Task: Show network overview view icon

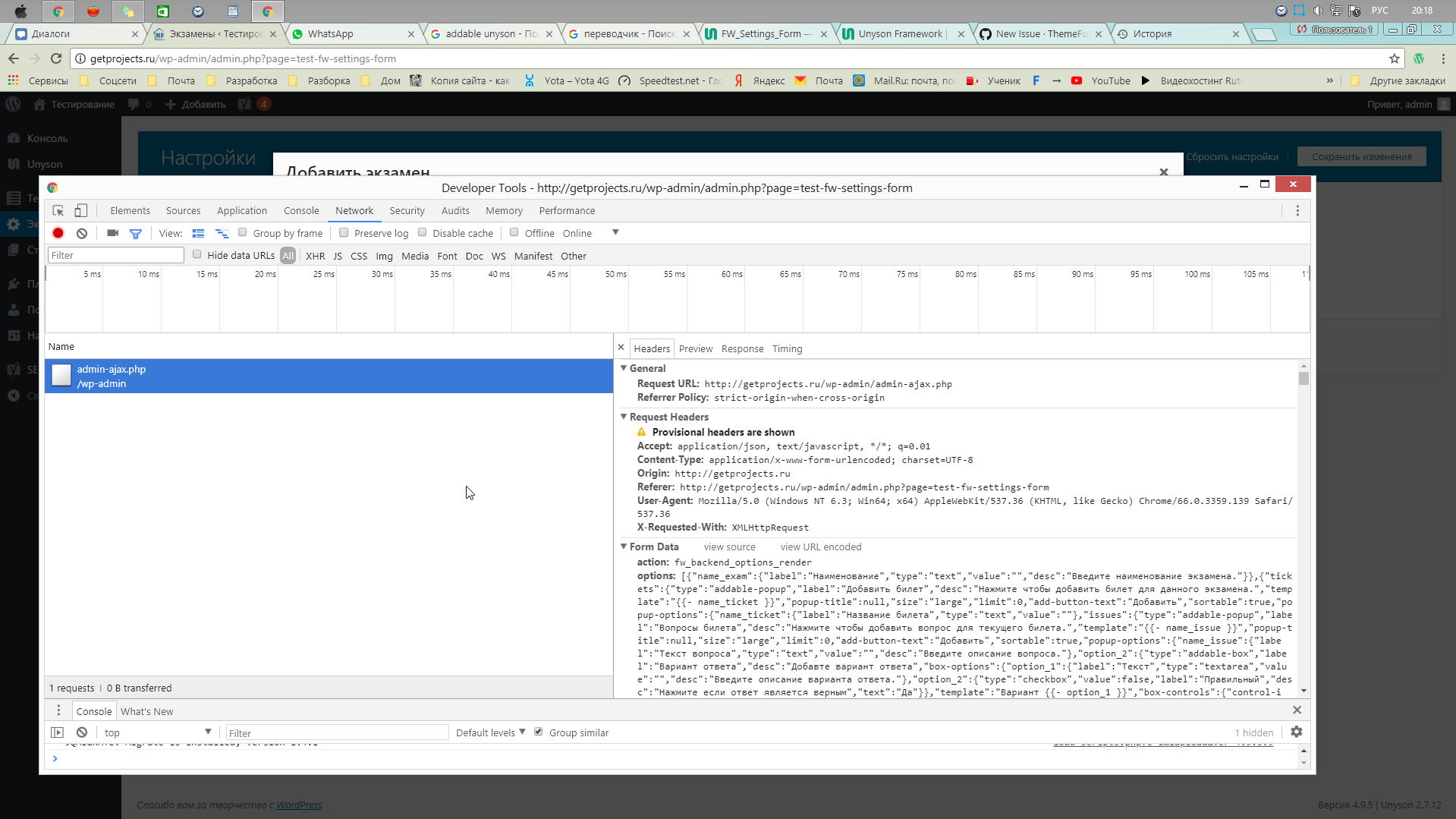Action: [222, 233]
